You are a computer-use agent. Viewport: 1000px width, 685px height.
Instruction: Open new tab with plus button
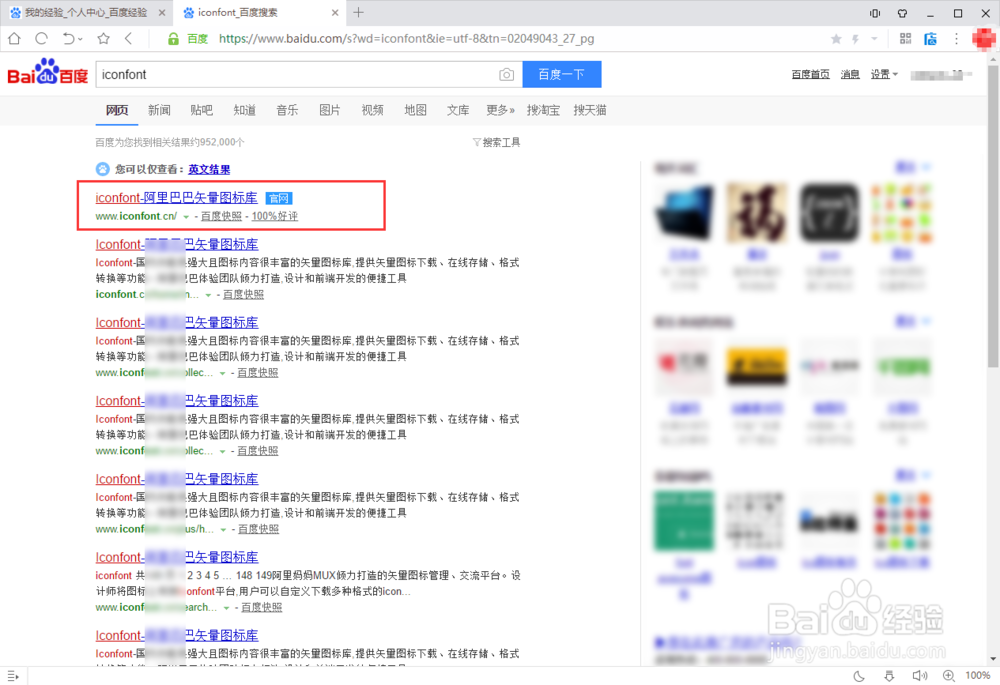click(358, 12)
